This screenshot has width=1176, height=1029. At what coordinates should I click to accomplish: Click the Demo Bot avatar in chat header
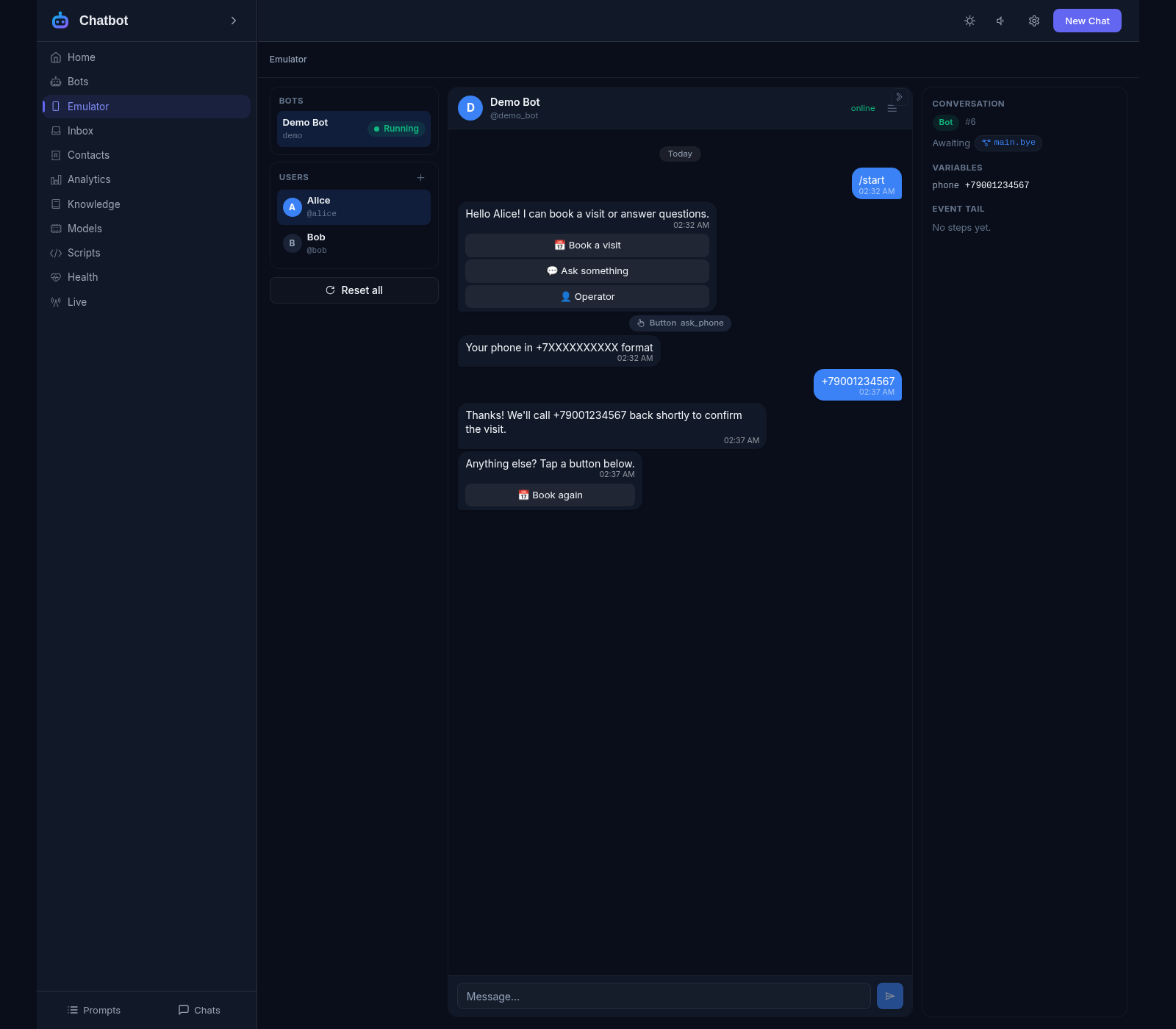[x=470, y=108]
